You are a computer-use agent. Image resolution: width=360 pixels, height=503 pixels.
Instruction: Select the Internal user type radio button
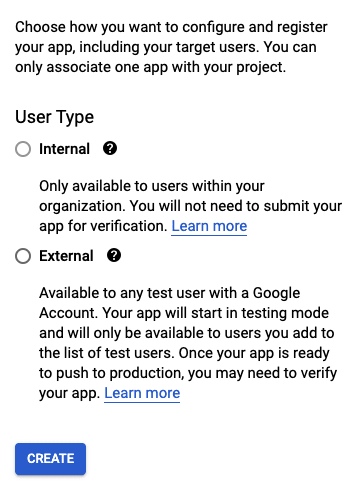click(x=23, y=149)
